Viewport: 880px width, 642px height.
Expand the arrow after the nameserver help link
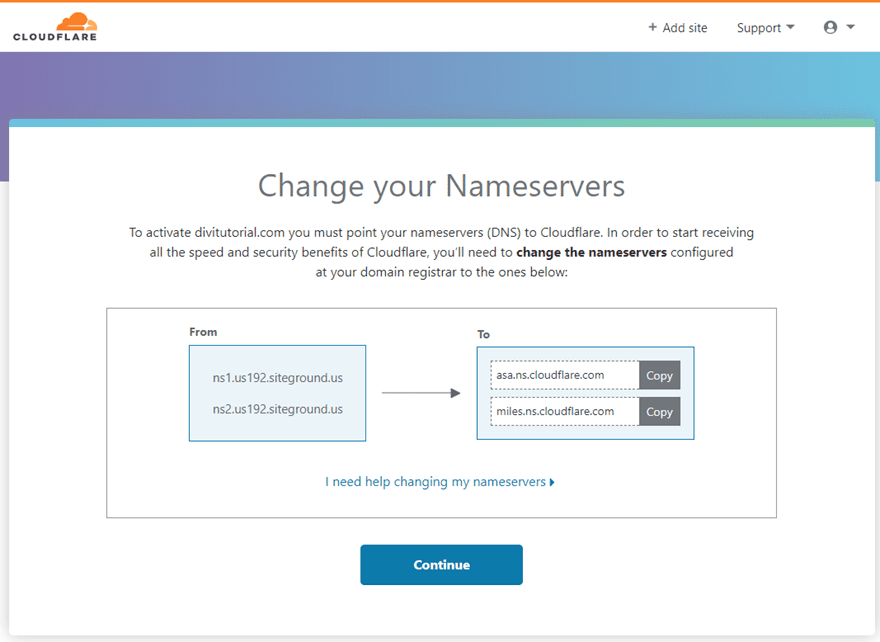[x=552, y=482]
